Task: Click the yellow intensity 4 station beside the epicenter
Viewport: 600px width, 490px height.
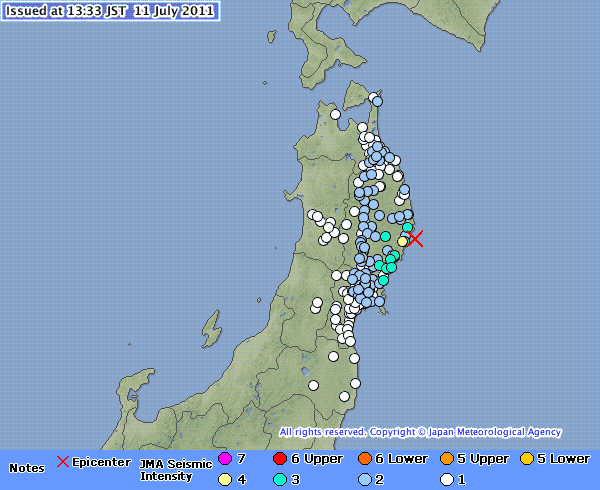Action: pos(402,241)
